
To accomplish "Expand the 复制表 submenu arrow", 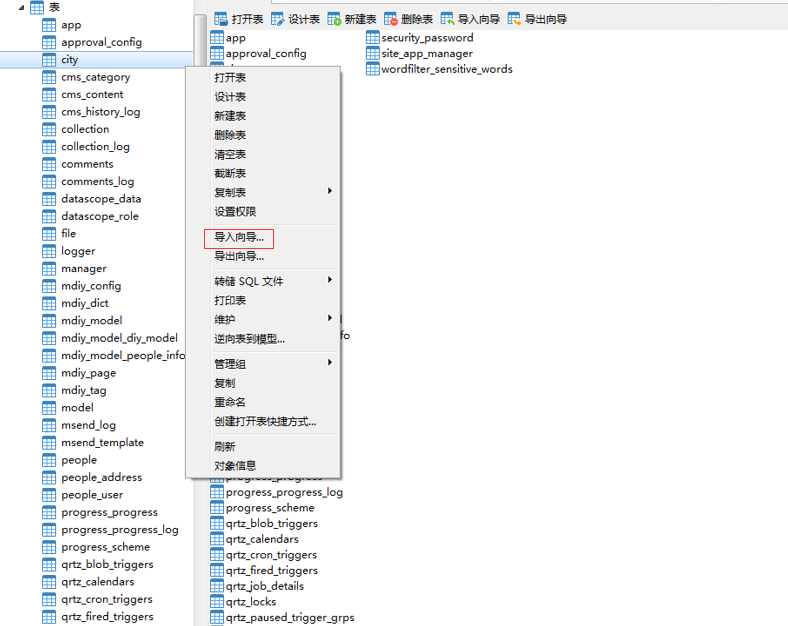I will (330, 192).
